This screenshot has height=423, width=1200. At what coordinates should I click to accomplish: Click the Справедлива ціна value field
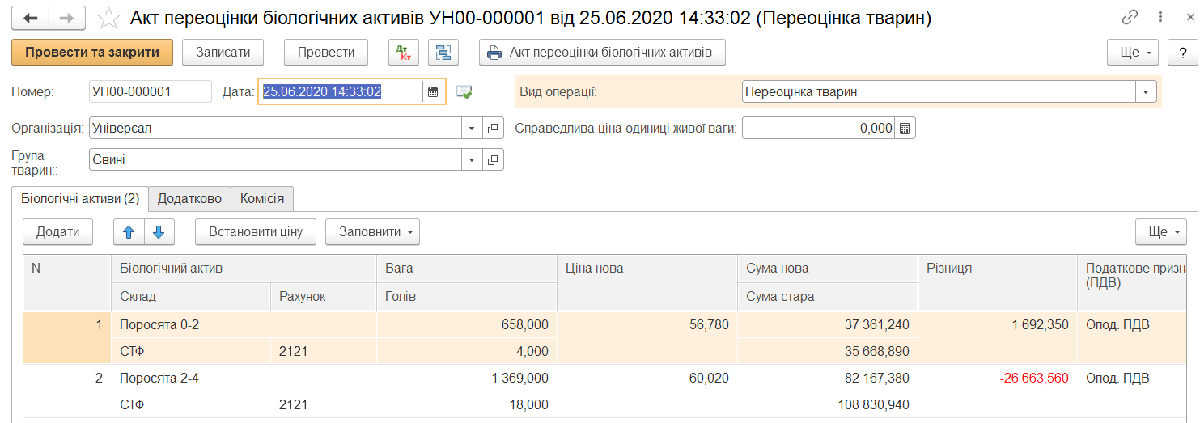pyautogui.click(x=819, y=128)
